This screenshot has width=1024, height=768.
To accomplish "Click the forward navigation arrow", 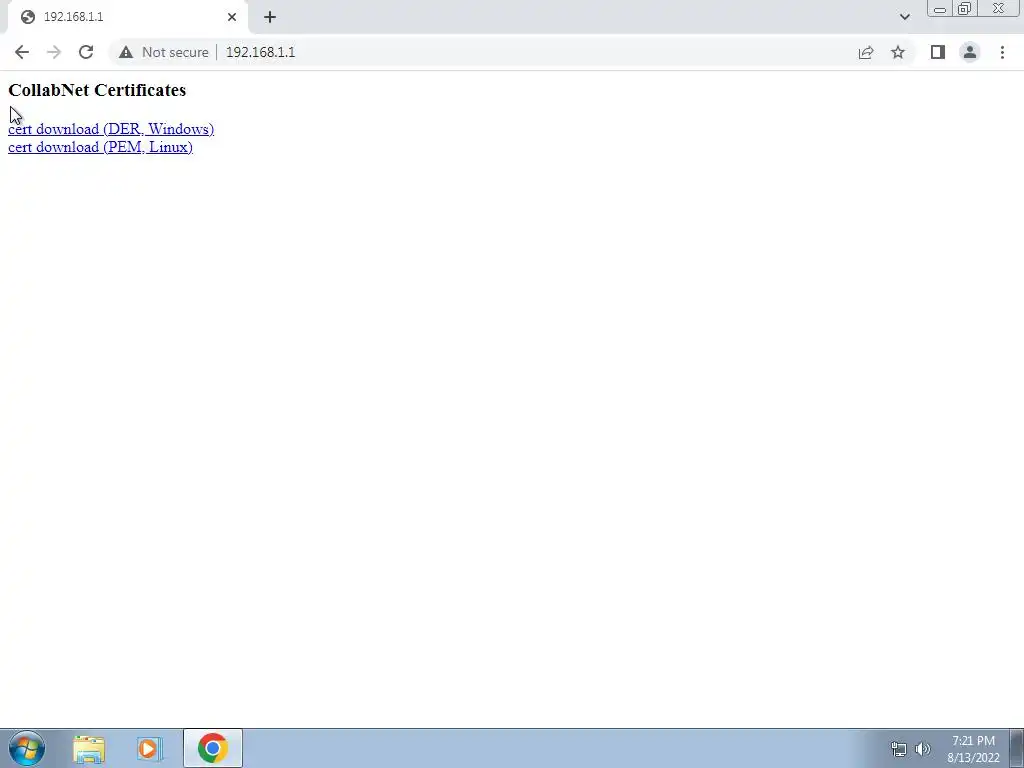I will [x=54, y=52].
